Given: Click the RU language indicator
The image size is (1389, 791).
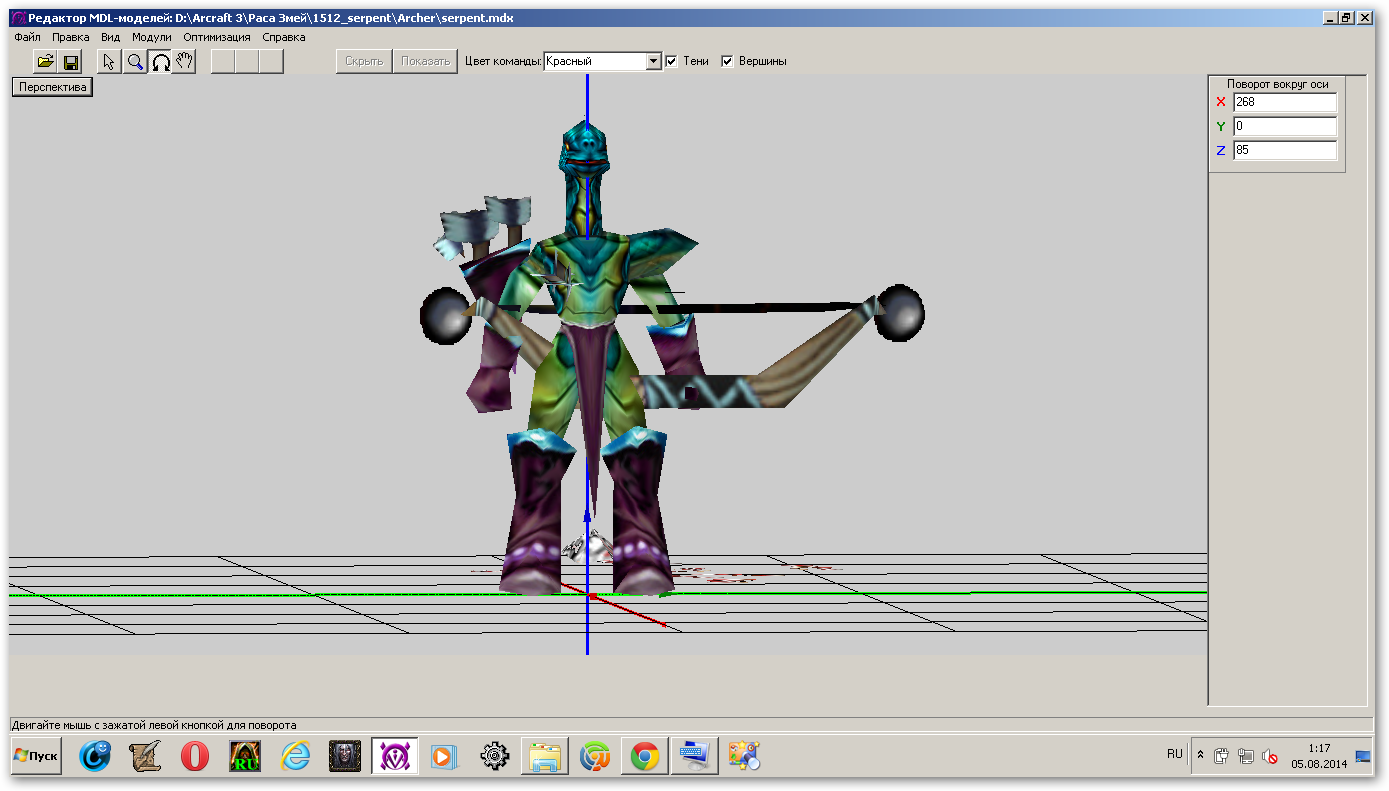Looking at the screenshot, I should 1174,754.
